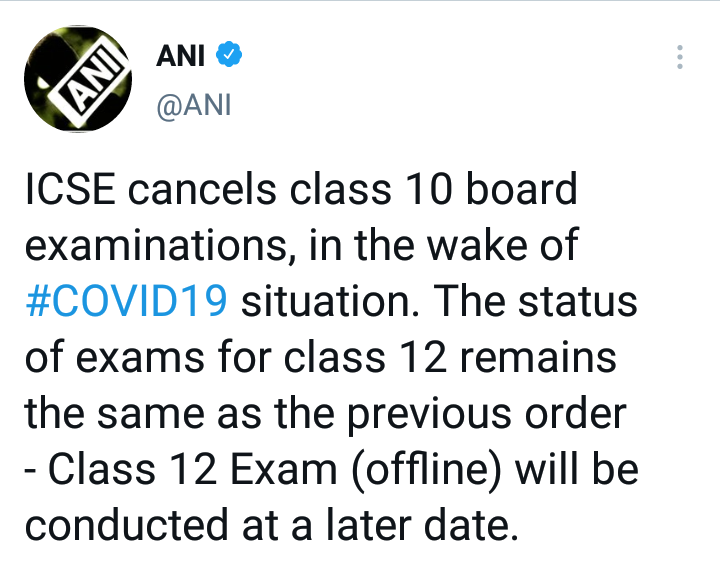The height and width of the screenshot is (580, 720).
Task: Open the #COVID19 hashtag
Action: pos(128,301)
